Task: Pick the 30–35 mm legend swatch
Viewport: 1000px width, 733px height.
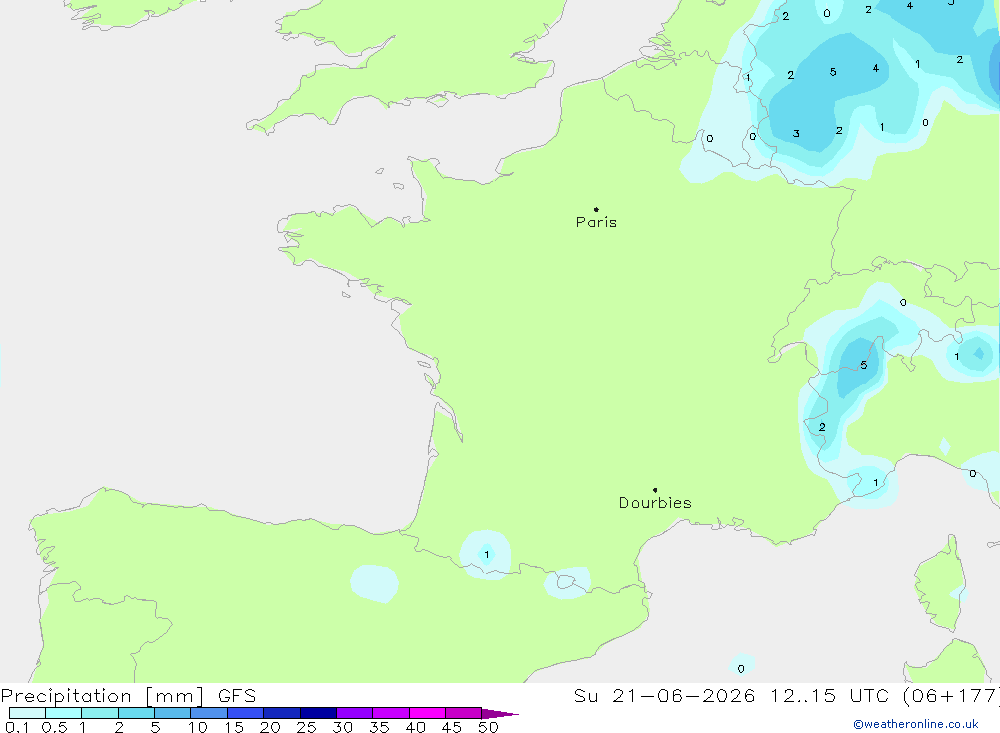Action: point(354,713)
